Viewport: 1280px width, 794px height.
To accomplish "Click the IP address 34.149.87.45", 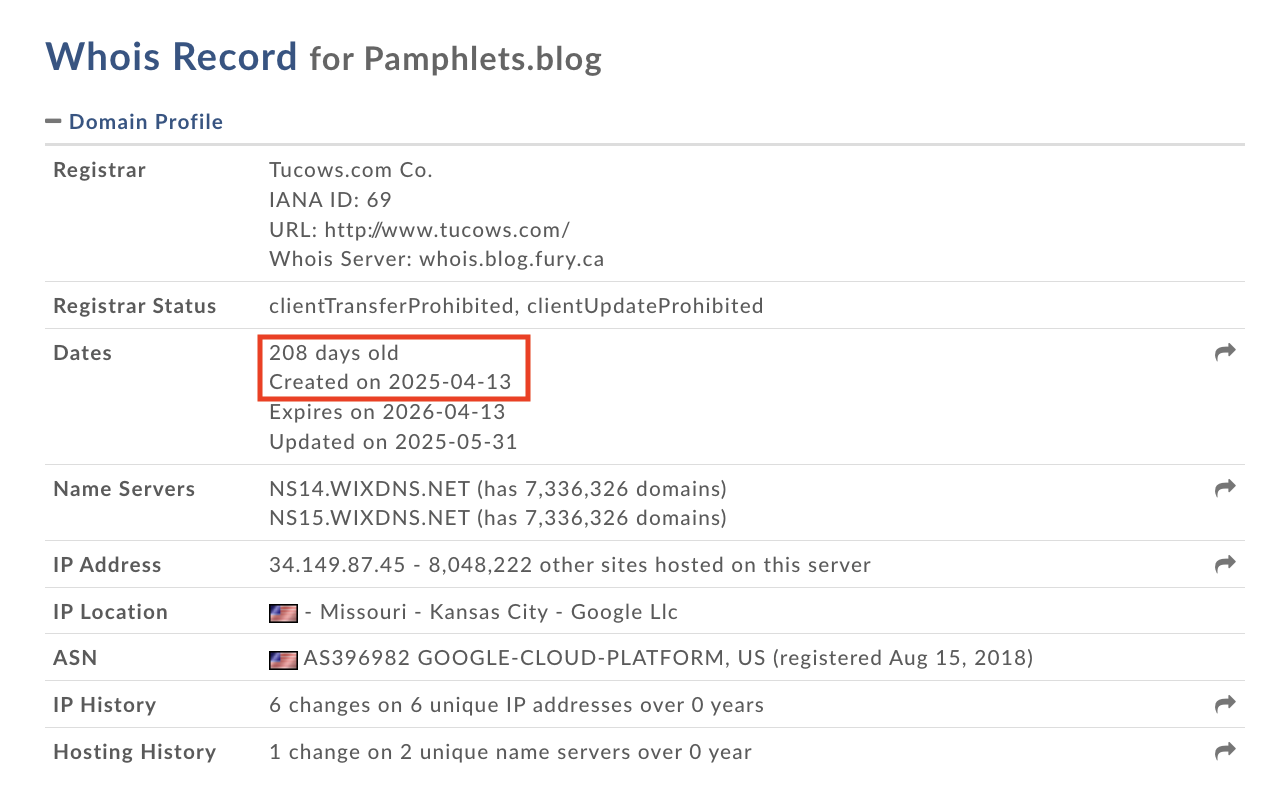I will coord(337,565).
